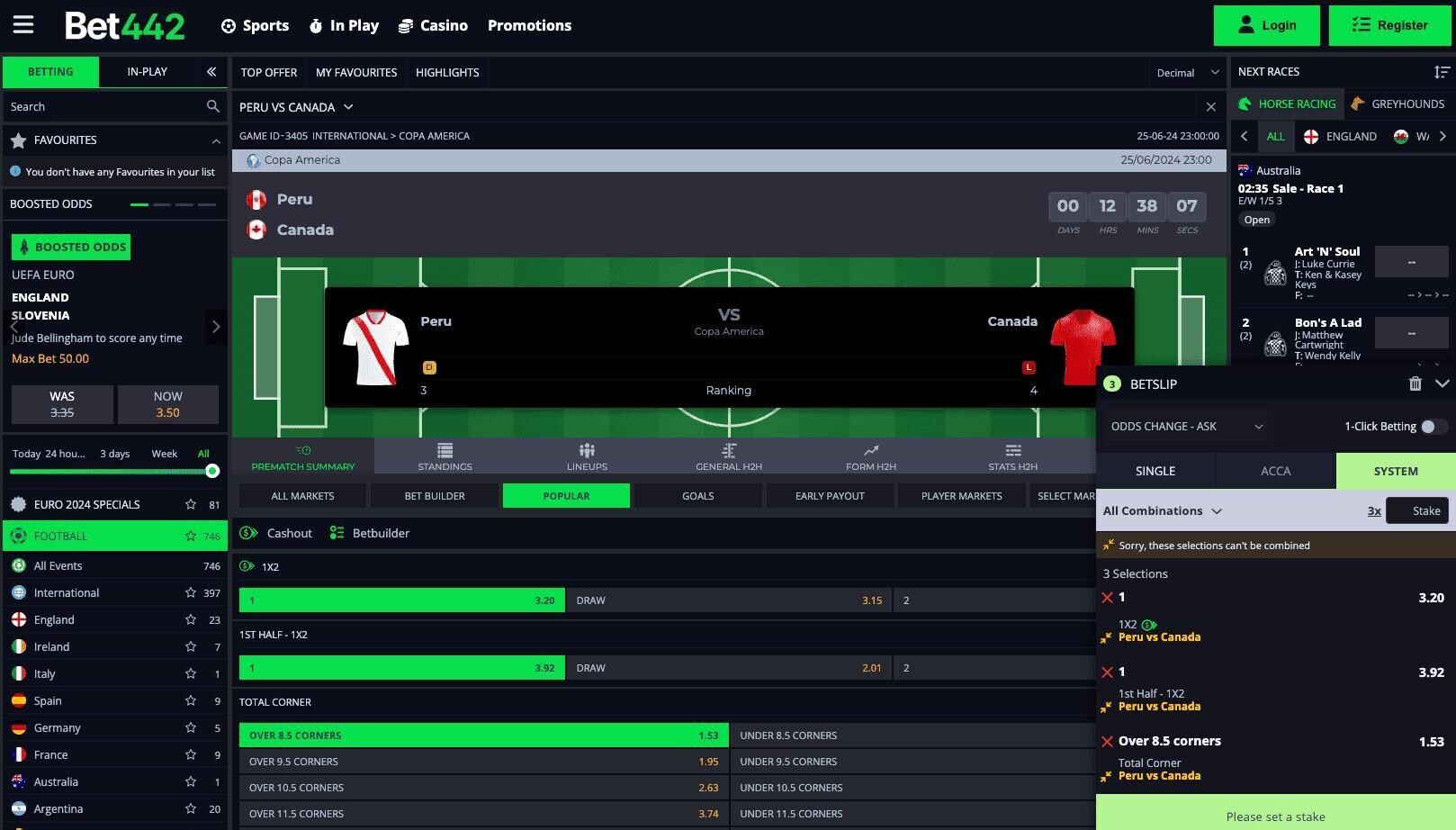Switch to the ACCA betslip tab

(x=1275, y=471)
